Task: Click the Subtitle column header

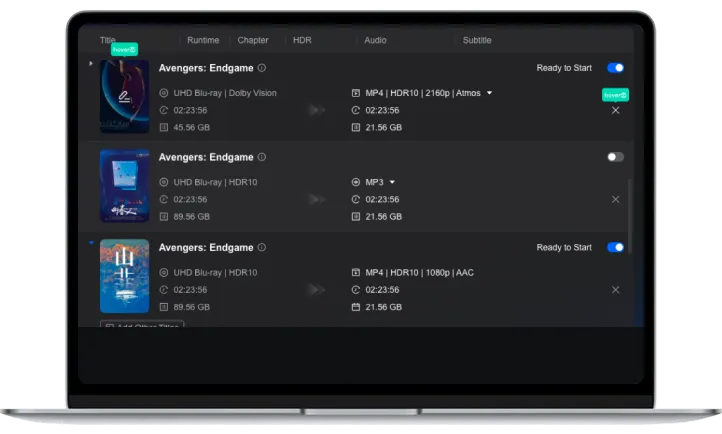Action: [477, 40]
